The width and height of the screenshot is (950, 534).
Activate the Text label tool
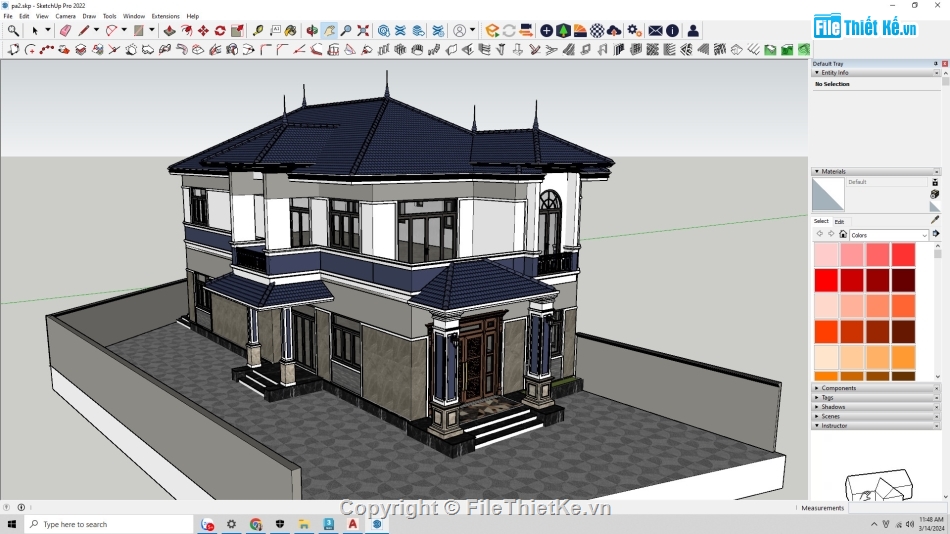pyautogui.click(x=275, y=30)
